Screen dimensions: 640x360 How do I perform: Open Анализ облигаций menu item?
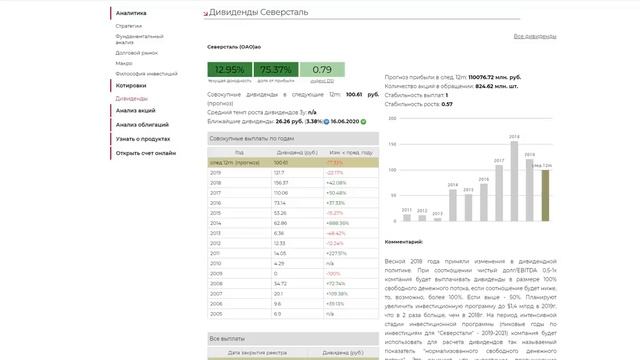pyautogui.click(x=142, y=125)
